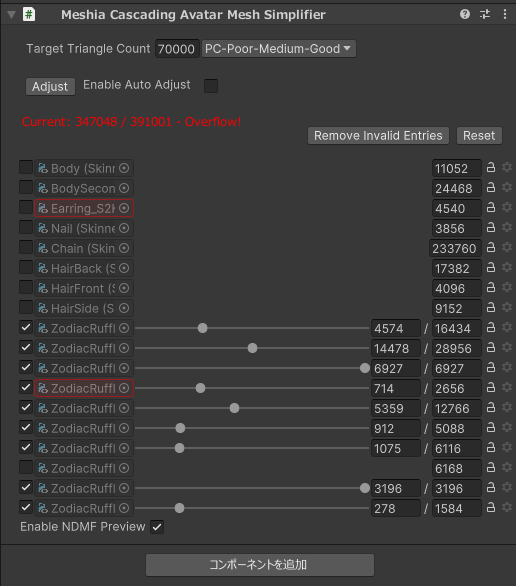This screenshot has height=586, width=516.
Task: Click the Target Triangle Count field showing 70000
Action: click(x=177, y=49)
